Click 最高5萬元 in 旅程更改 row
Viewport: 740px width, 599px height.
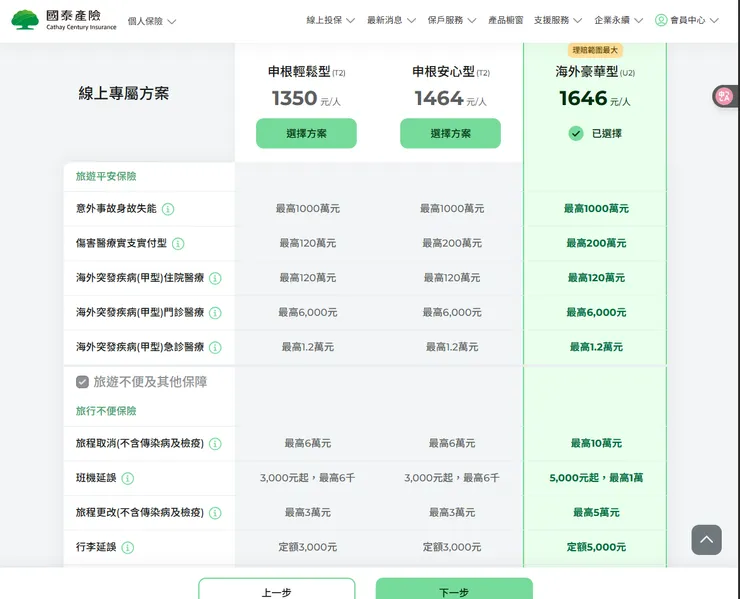pyautogui.click(x=596, y=513)
